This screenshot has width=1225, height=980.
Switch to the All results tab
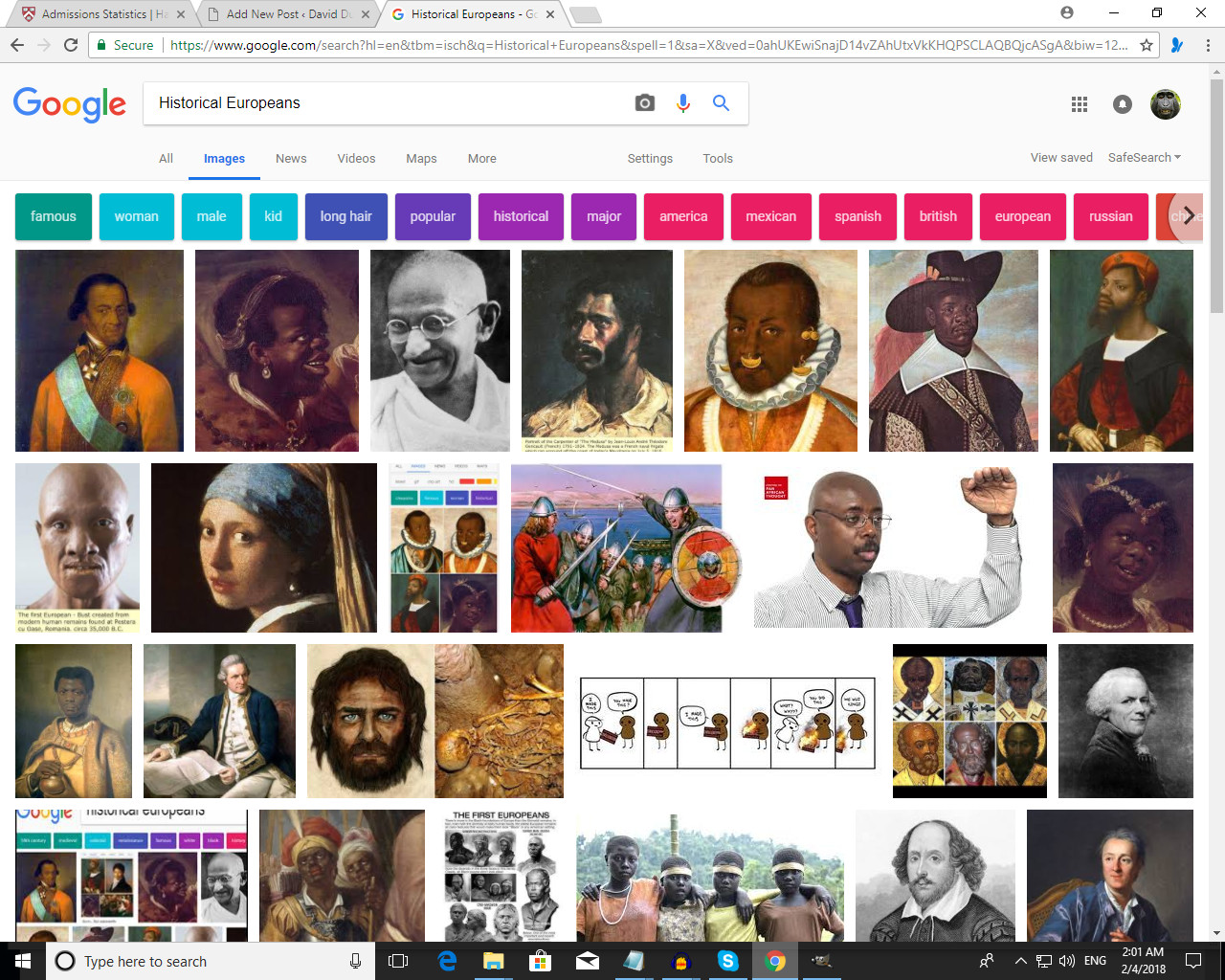click(166, 159)
